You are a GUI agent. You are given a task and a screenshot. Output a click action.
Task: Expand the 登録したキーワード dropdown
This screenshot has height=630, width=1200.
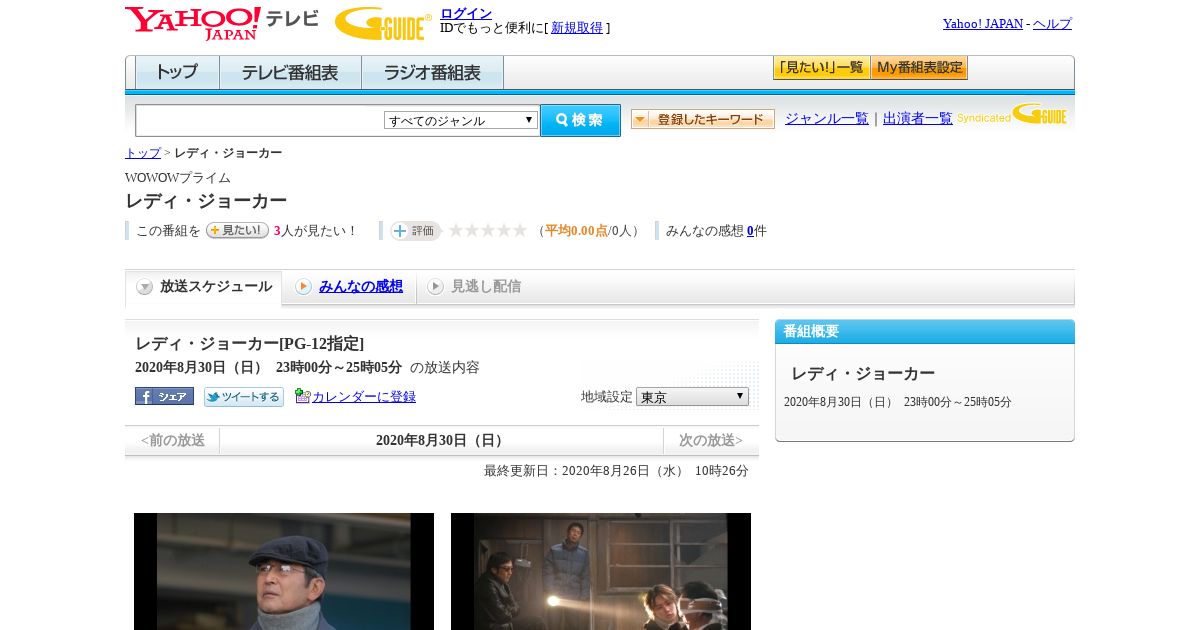[x=703, y=119]
